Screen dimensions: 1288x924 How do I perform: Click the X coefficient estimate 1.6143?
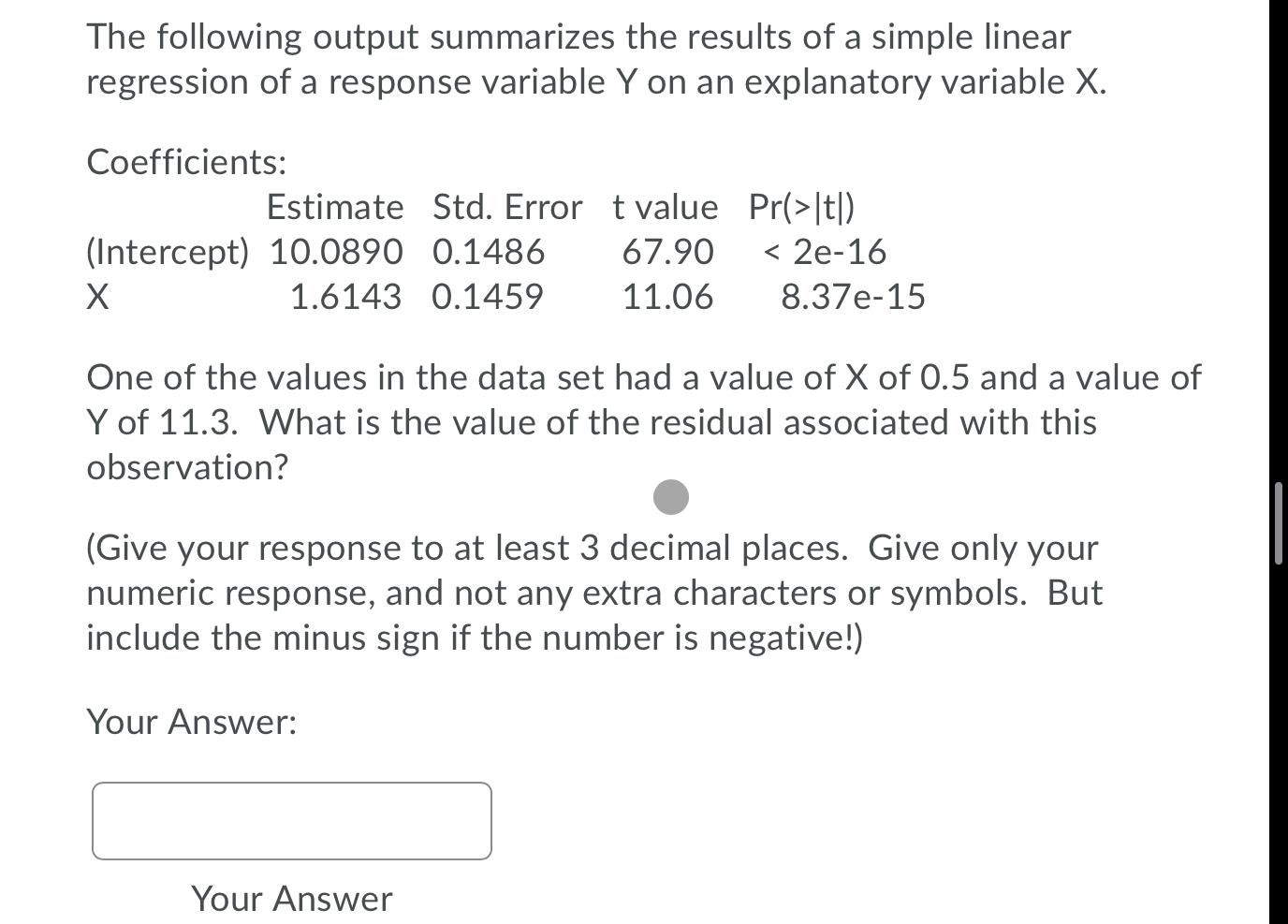[x=345, y=297]
